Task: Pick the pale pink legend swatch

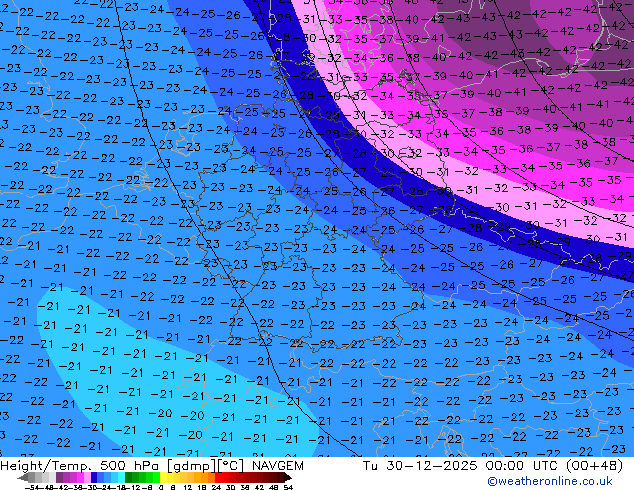Action: [x=87, y=477]
